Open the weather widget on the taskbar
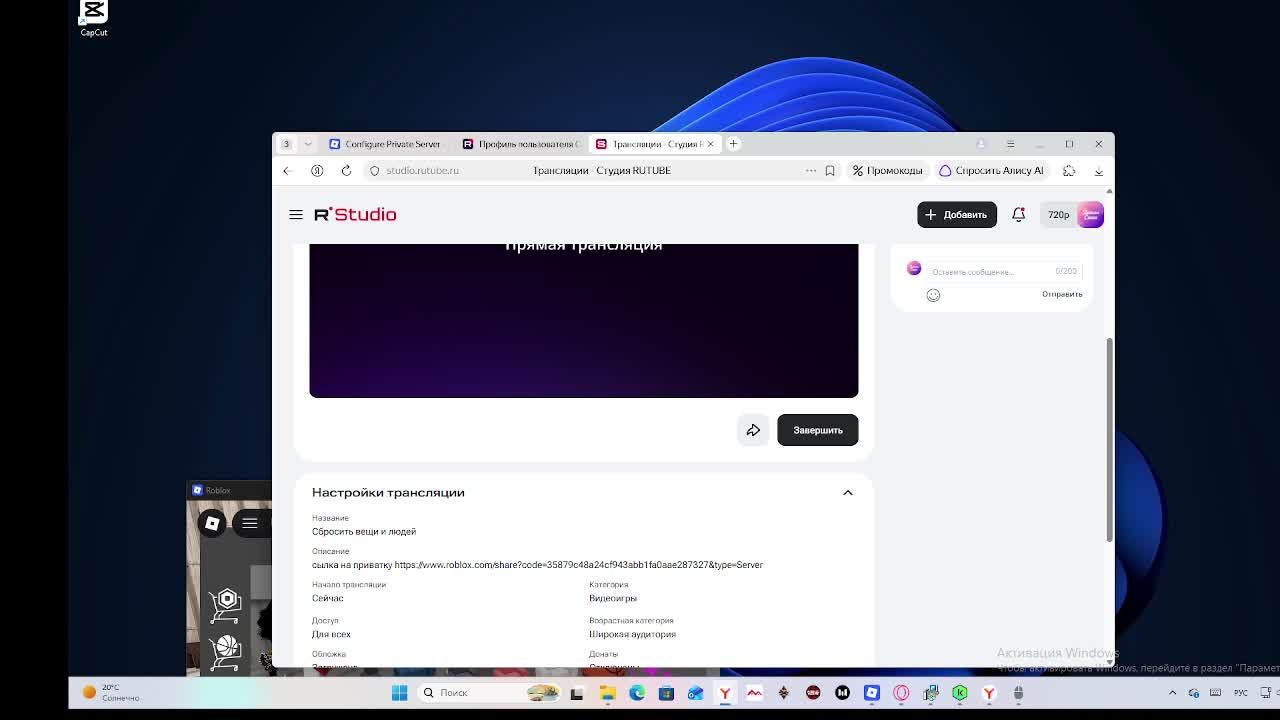 pyautogui.click(x=112, y=693)
